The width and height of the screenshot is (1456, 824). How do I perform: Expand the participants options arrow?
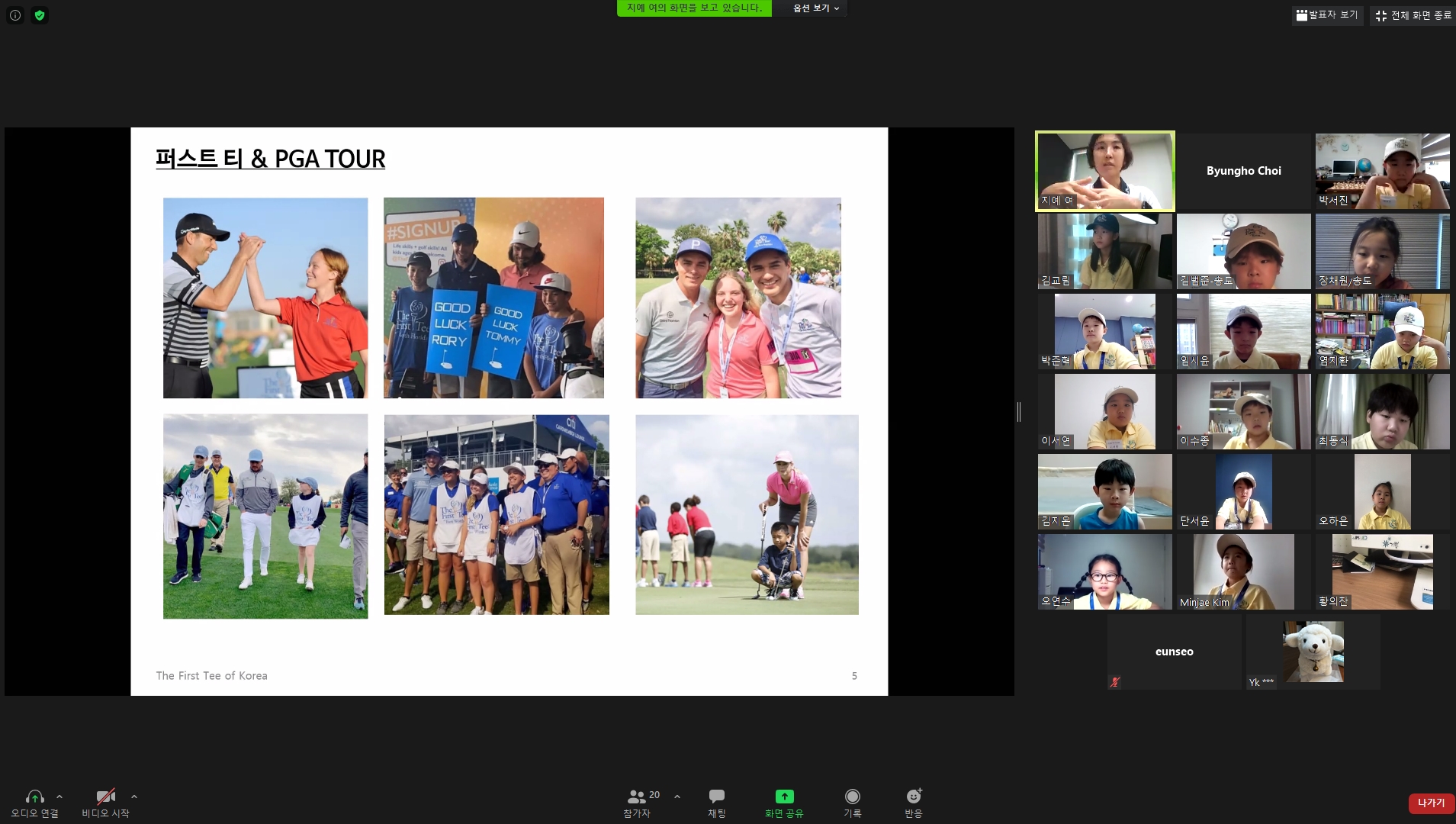pyautogui.click(x=677, y=797)
